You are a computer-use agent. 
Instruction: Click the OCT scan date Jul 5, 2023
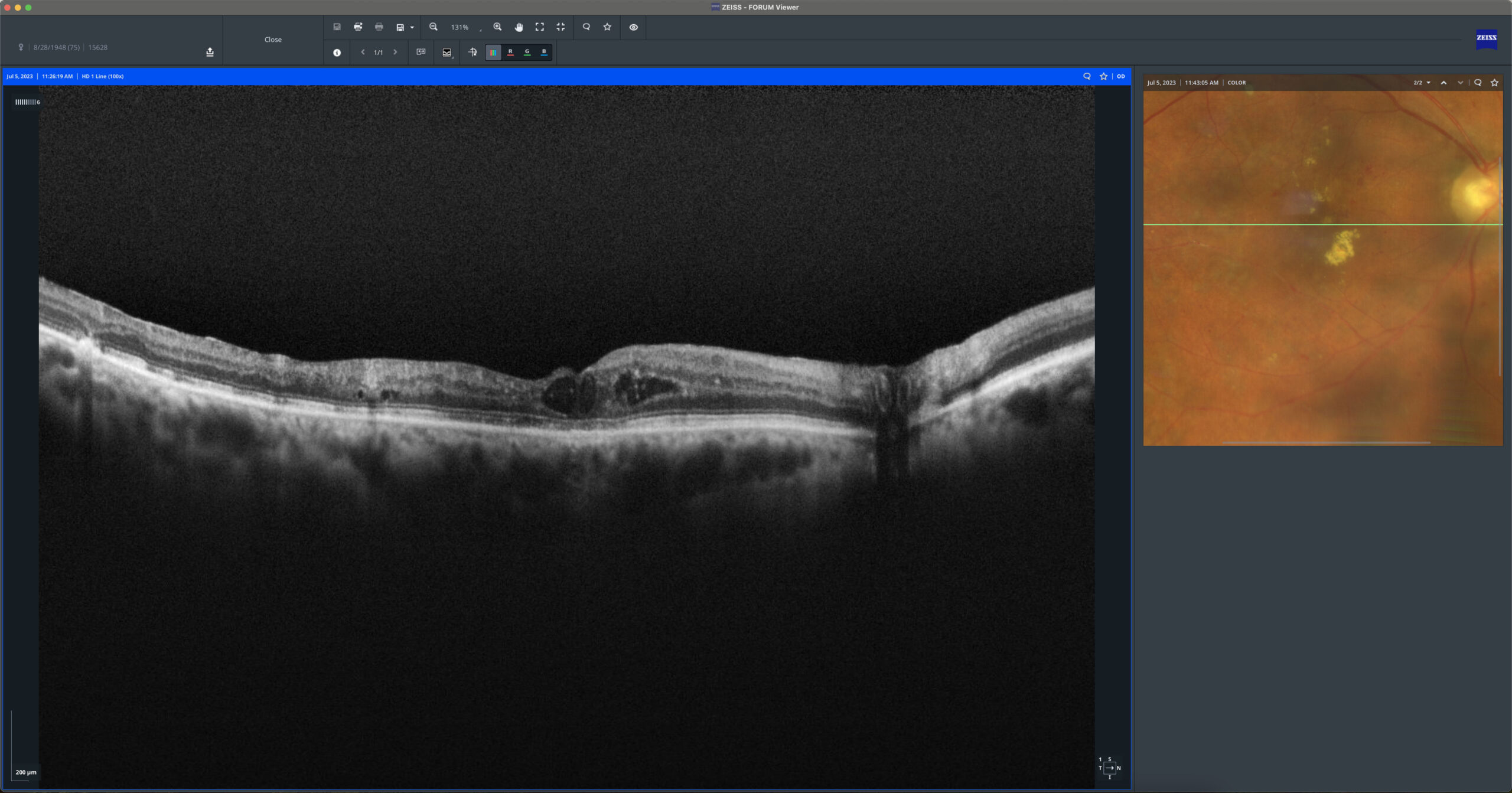tap(19, 76)
